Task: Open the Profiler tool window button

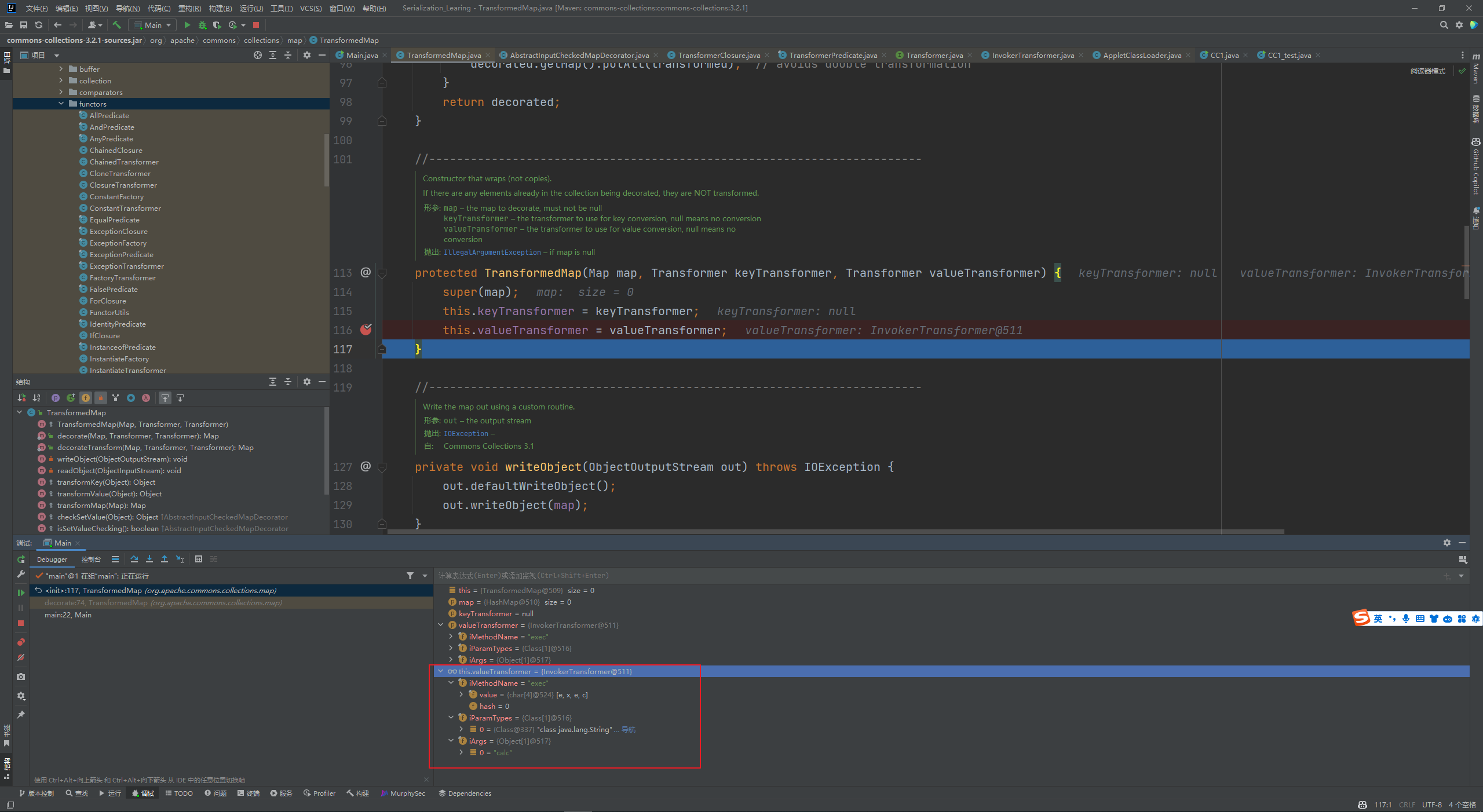Action: pyautogui.click(x=319, y=793)
